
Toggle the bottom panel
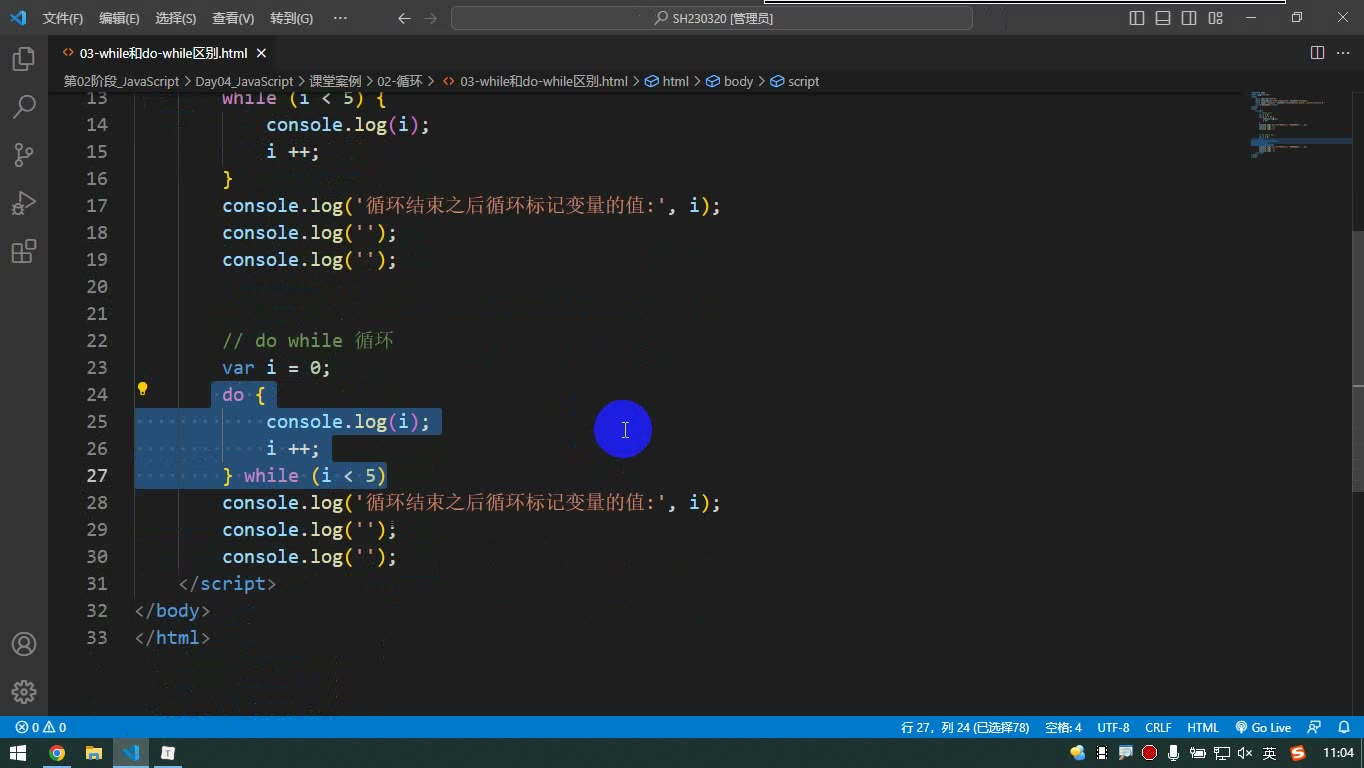pos(1163,18)
